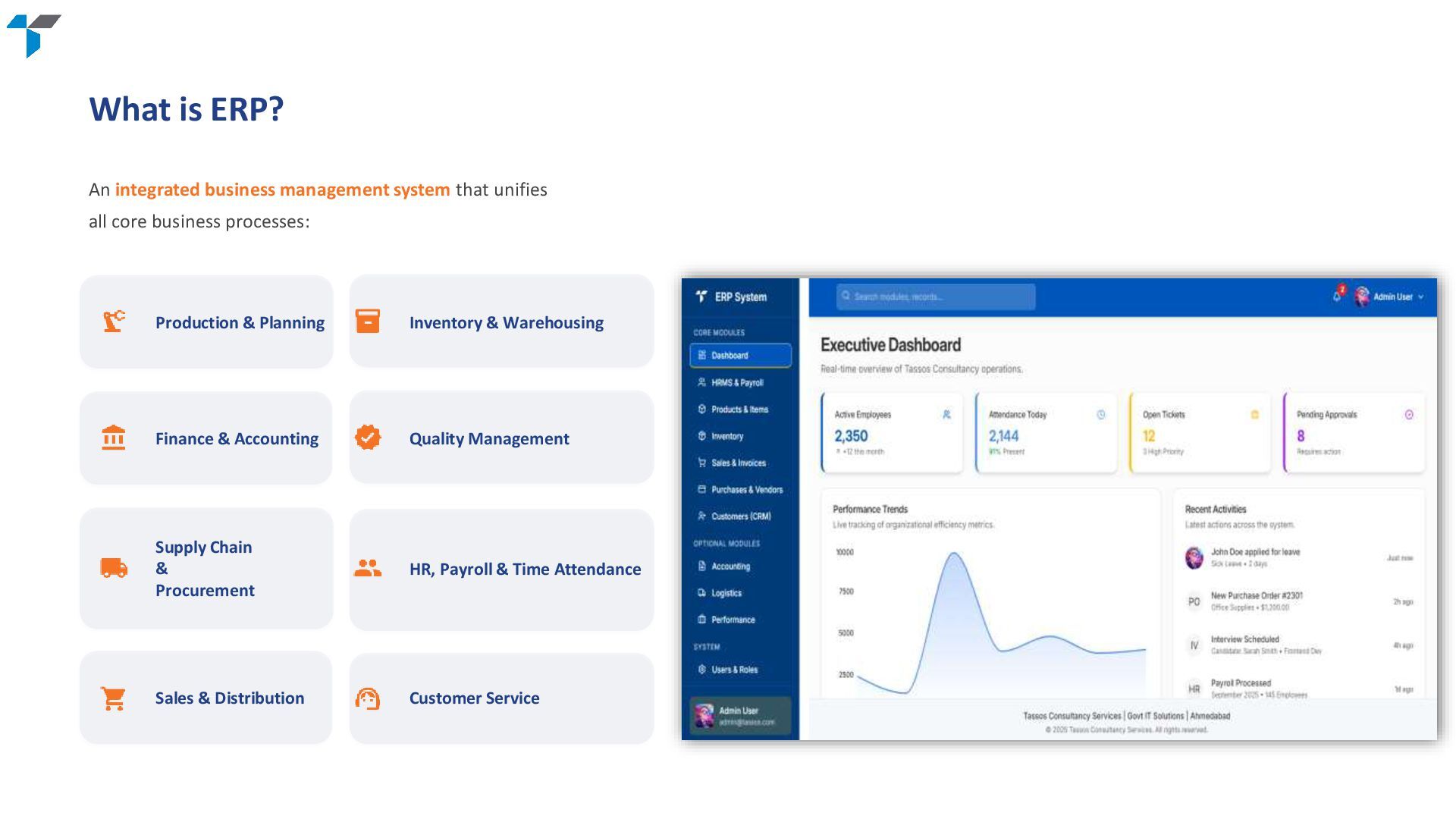
Task: Click the search modules input field
Action: pos(936,297)
